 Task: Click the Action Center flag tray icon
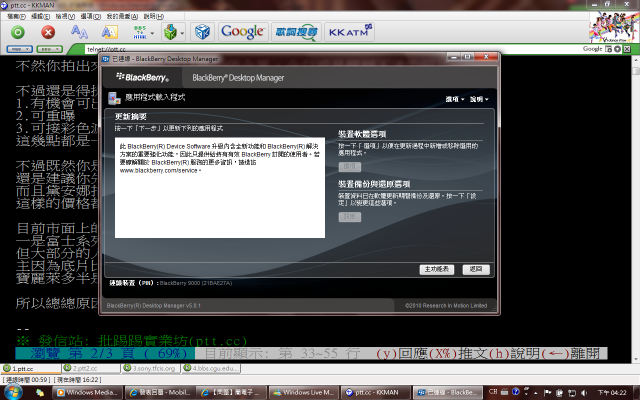(548, 393)
